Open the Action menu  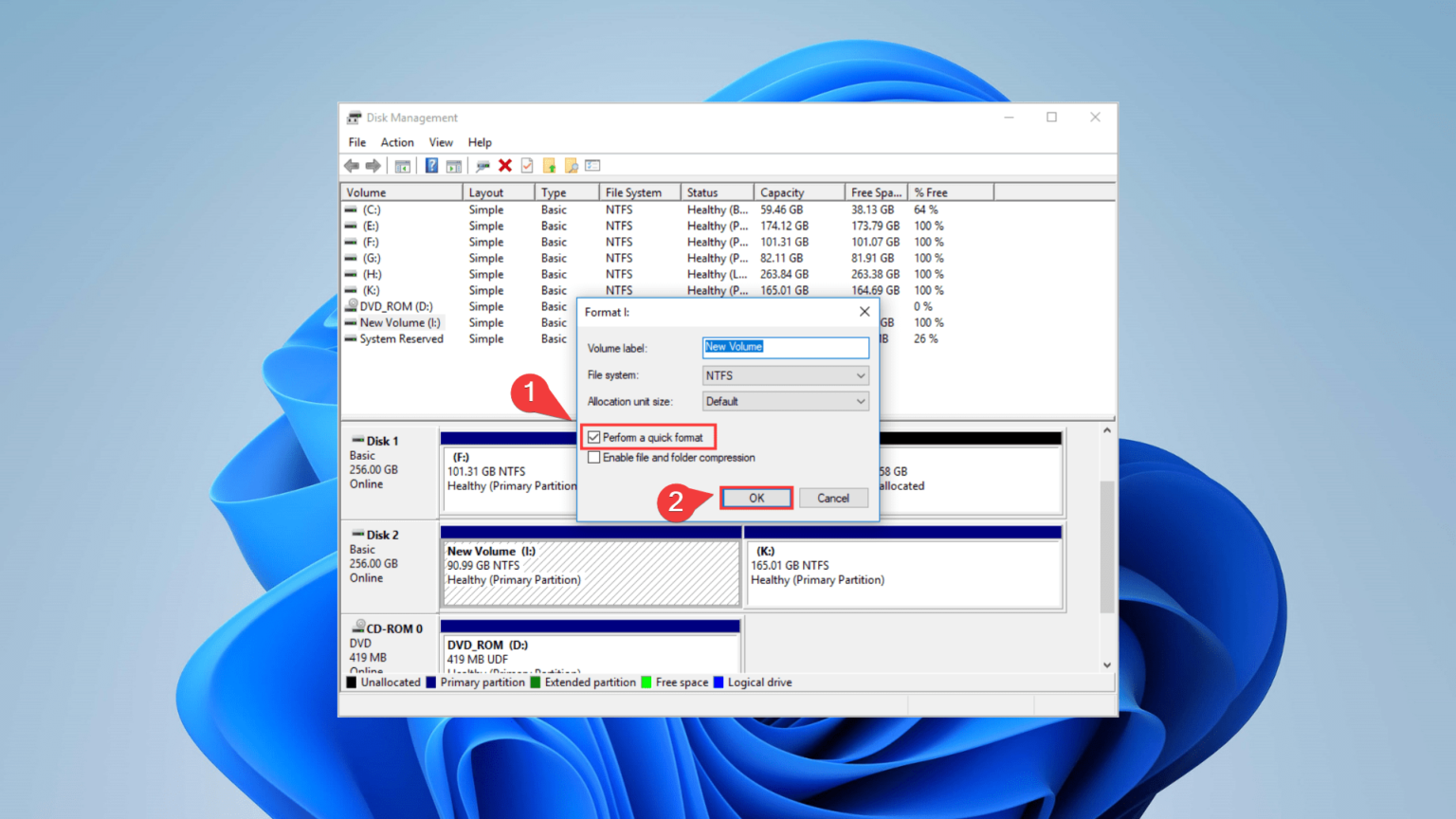point(396,142)
